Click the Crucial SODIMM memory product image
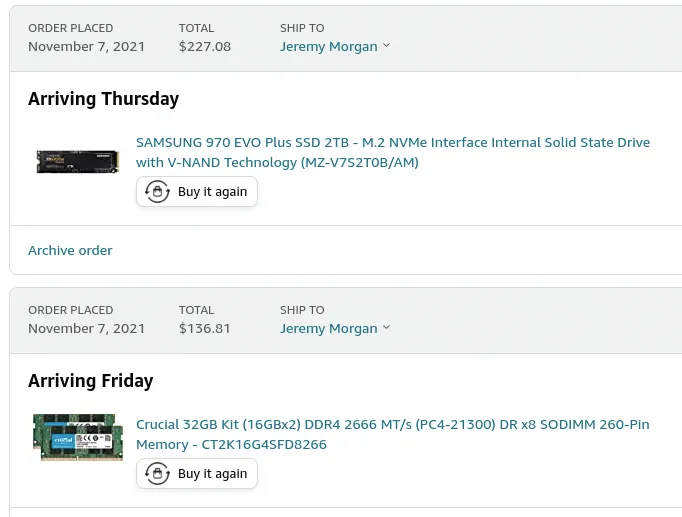The image size is (682, 517). coord(78,436)
